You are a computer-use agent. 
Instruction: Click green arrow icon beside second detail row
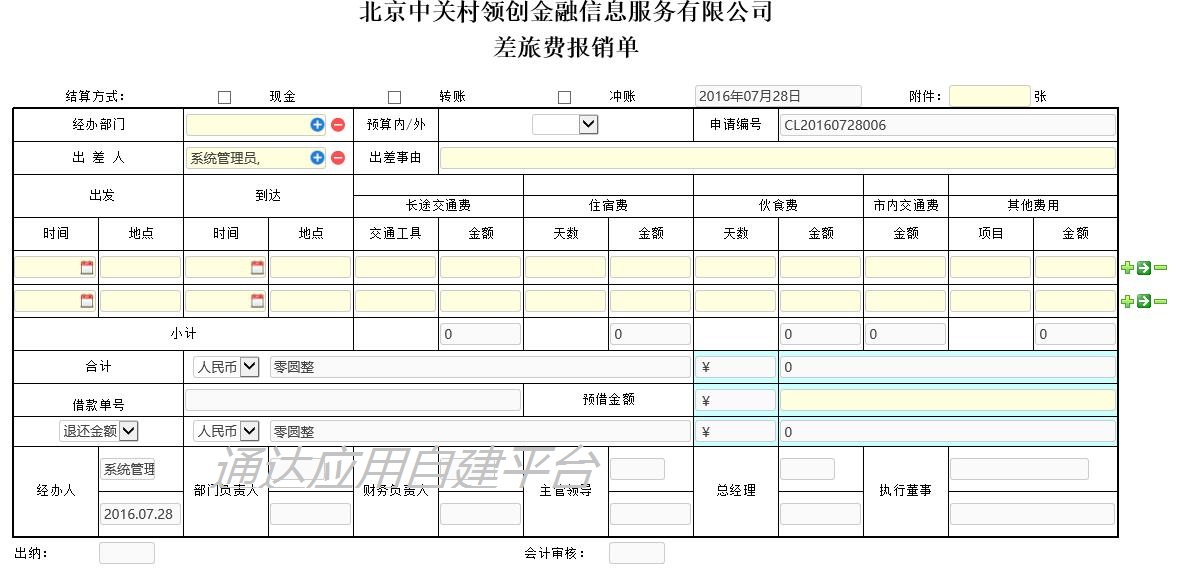click(x=1144, y=301)
